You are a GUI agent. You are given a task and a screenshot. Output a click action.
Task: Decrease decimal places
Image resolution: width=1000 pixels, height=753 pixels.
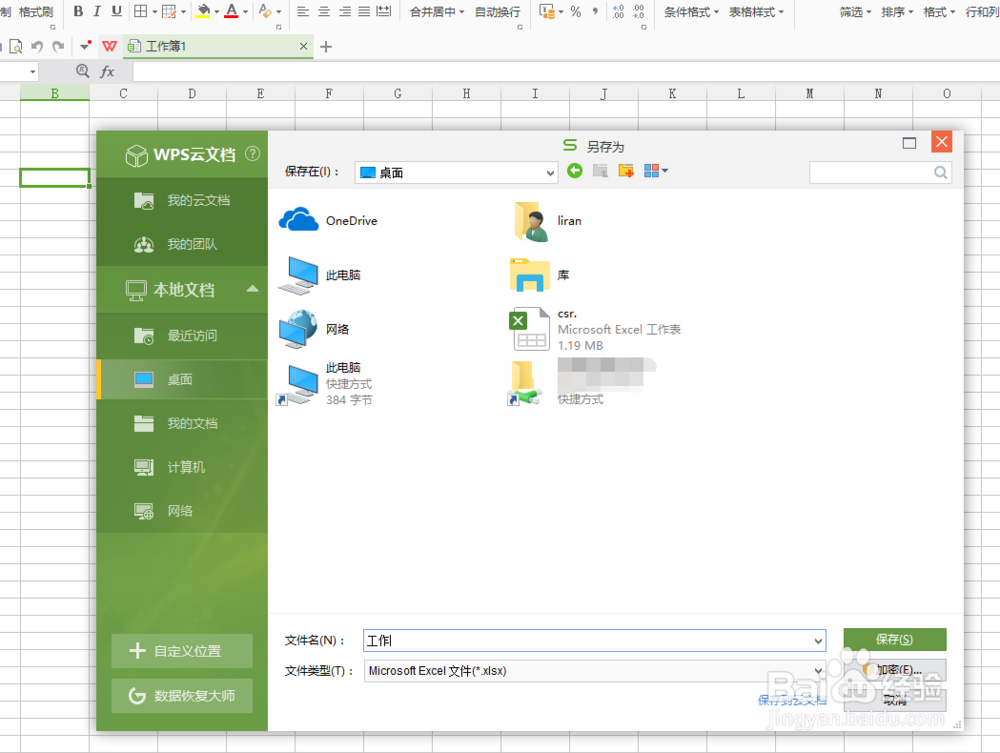point(638,11)
